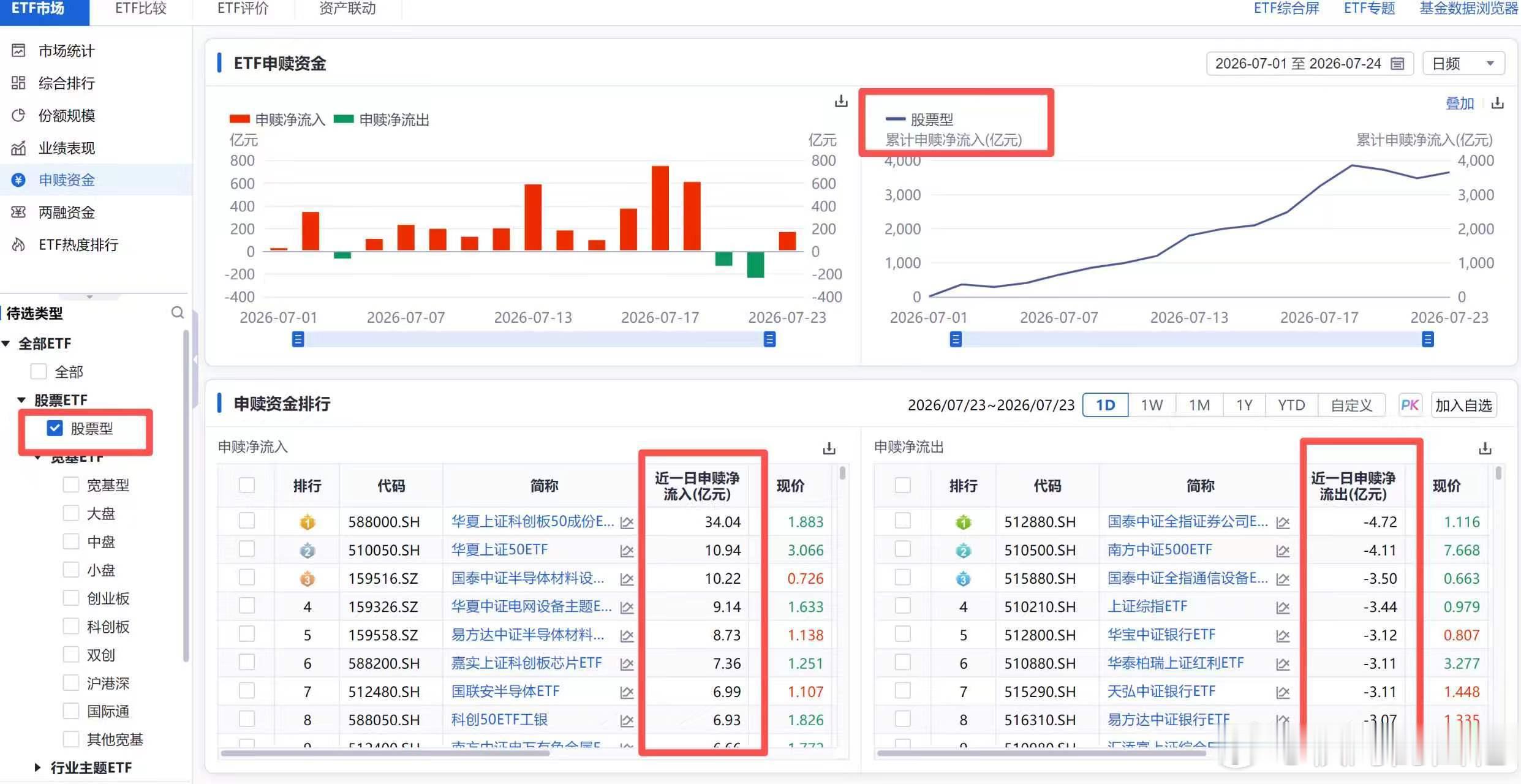The width and height of the screenshot is (1521, 784).
Task: Open 基金数据浏览器 link
Action: pos(1468,9)
